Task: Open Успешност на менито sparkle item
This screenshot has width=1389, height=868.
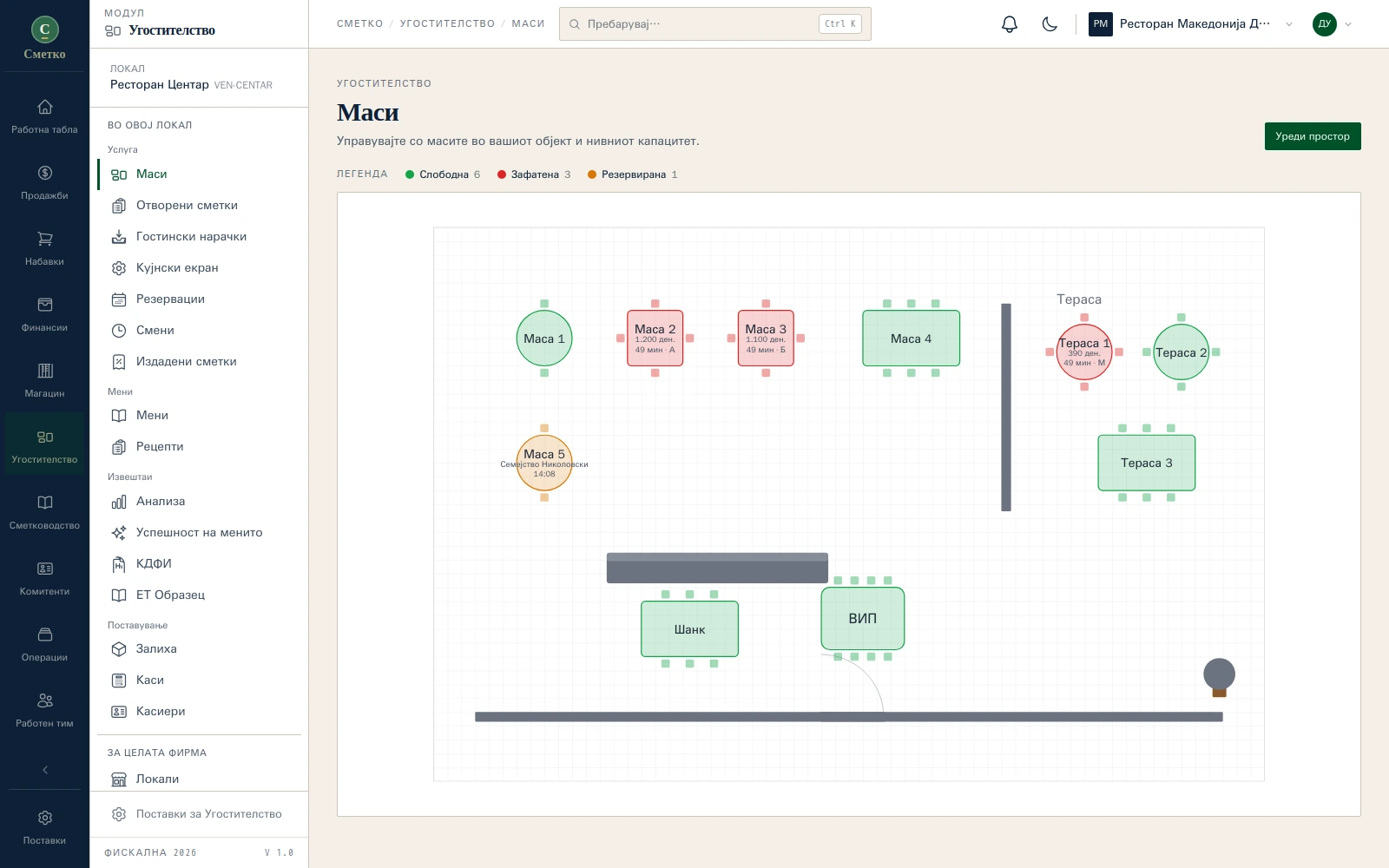Action: 199,533
